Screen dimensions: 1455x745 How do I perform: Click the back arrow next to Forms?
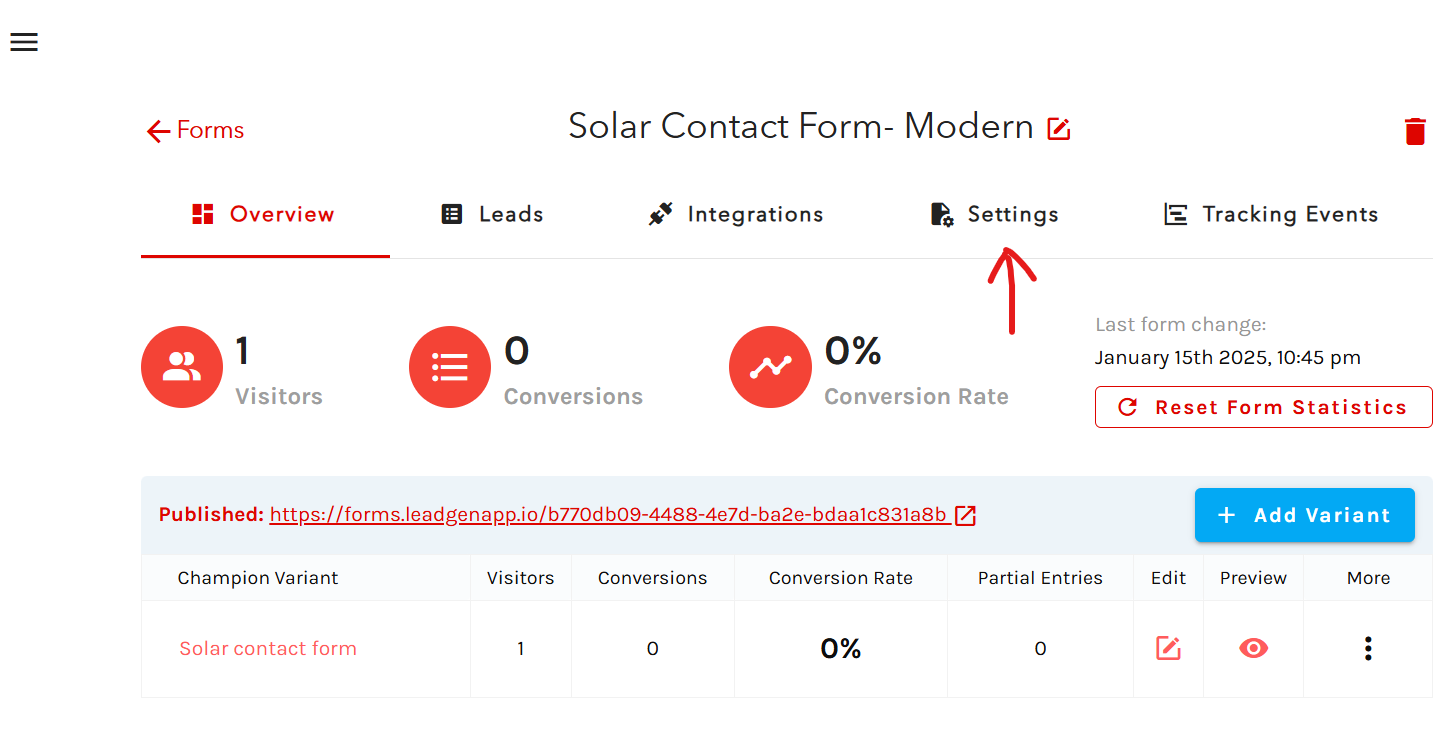(x=157, y=130)
